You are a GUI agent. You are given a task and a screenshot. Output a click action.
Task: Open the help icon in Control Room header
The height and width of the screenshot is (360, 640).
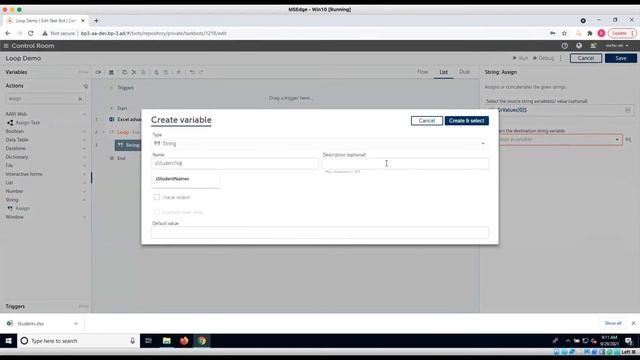click(x=564, y=46)
